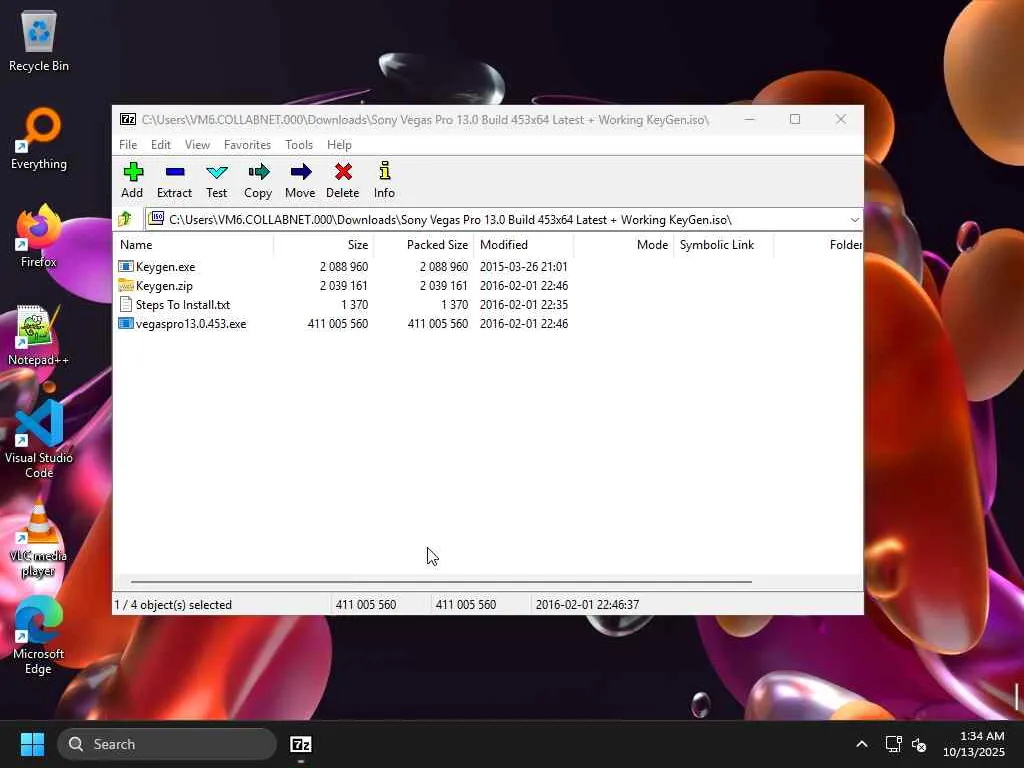Launch Firefox from desktop
This screenshot has height=768, width=1024.
(x=39, y=237)
